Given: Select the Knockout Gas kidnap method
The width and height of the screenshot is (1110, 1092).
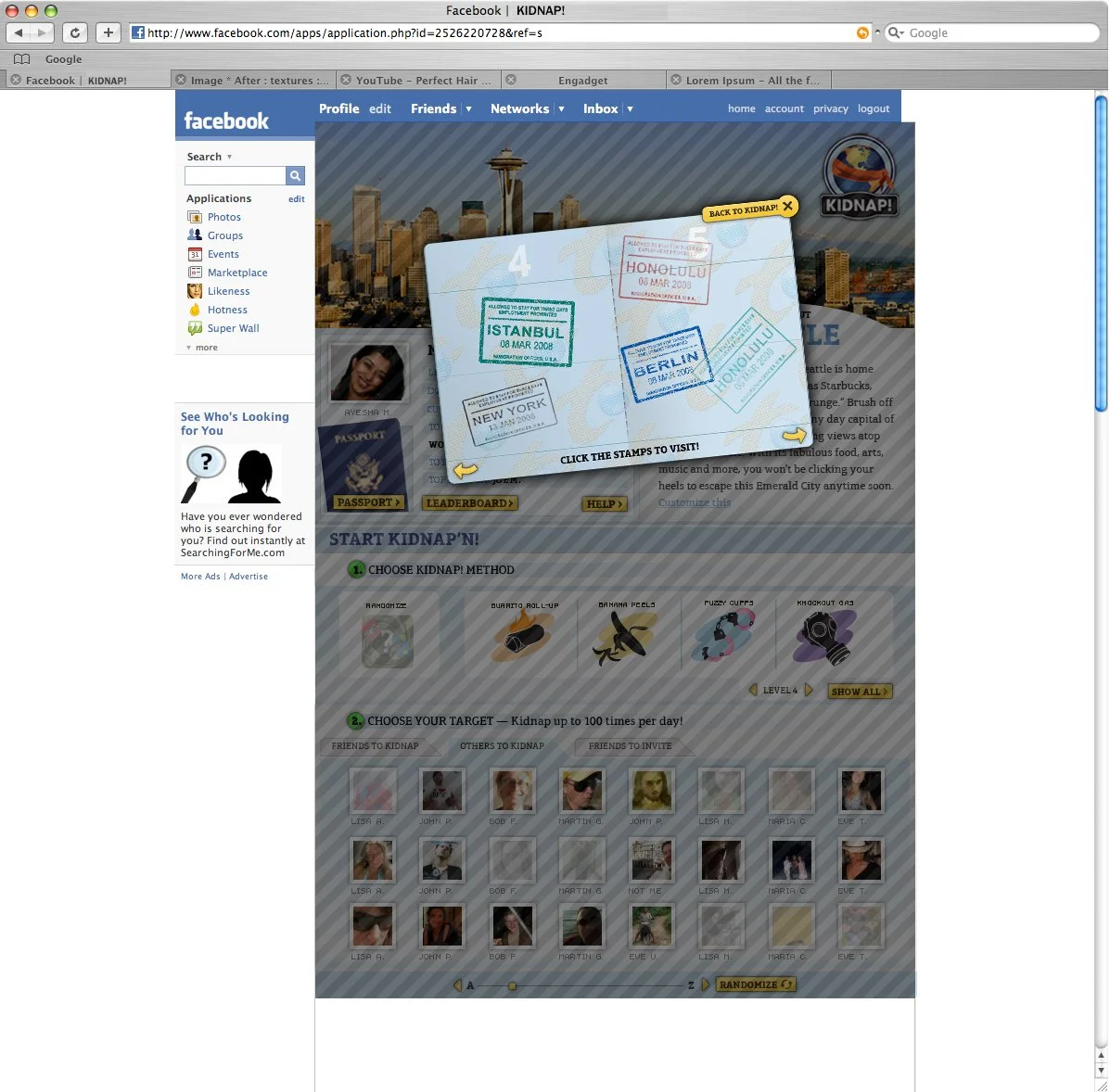Looking at the screenshot, I should tap(825, 632).
